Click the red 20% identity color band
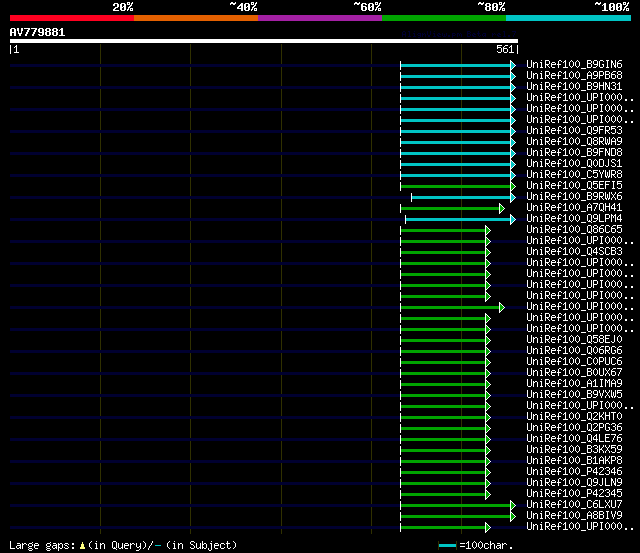The width and height of the screenshot is (640, 553). (72, 18)
